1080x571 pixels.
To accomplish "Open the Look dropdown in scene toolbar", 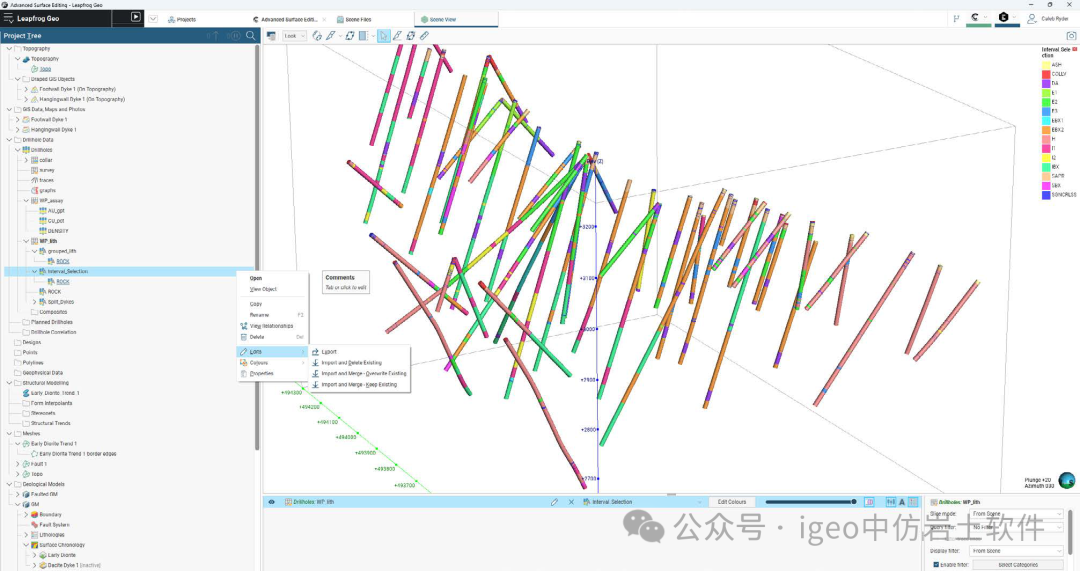I will (294, 36).
